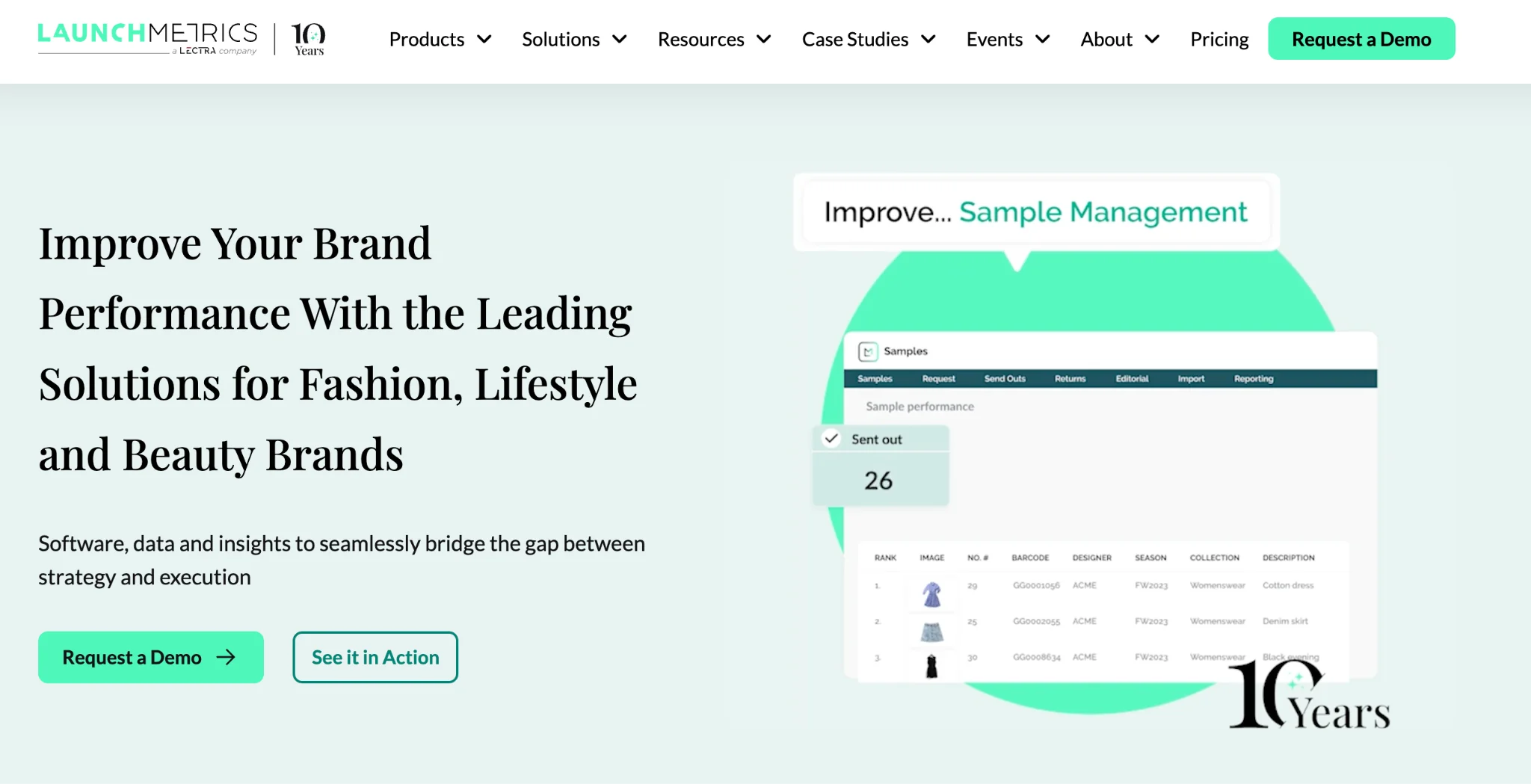
Task: Open the About menu label
Action: 1106,39
